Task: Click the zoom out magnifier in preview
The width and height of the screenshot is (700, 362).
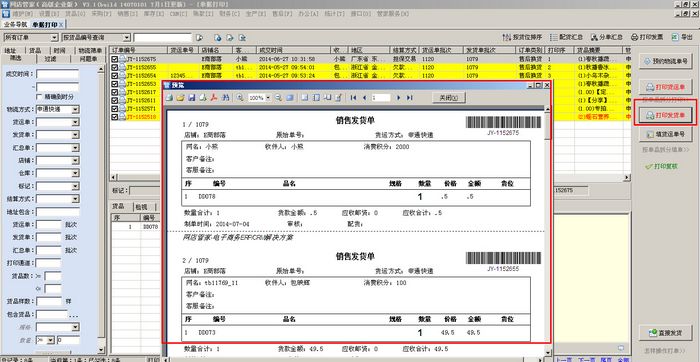Action: [278, 97]
